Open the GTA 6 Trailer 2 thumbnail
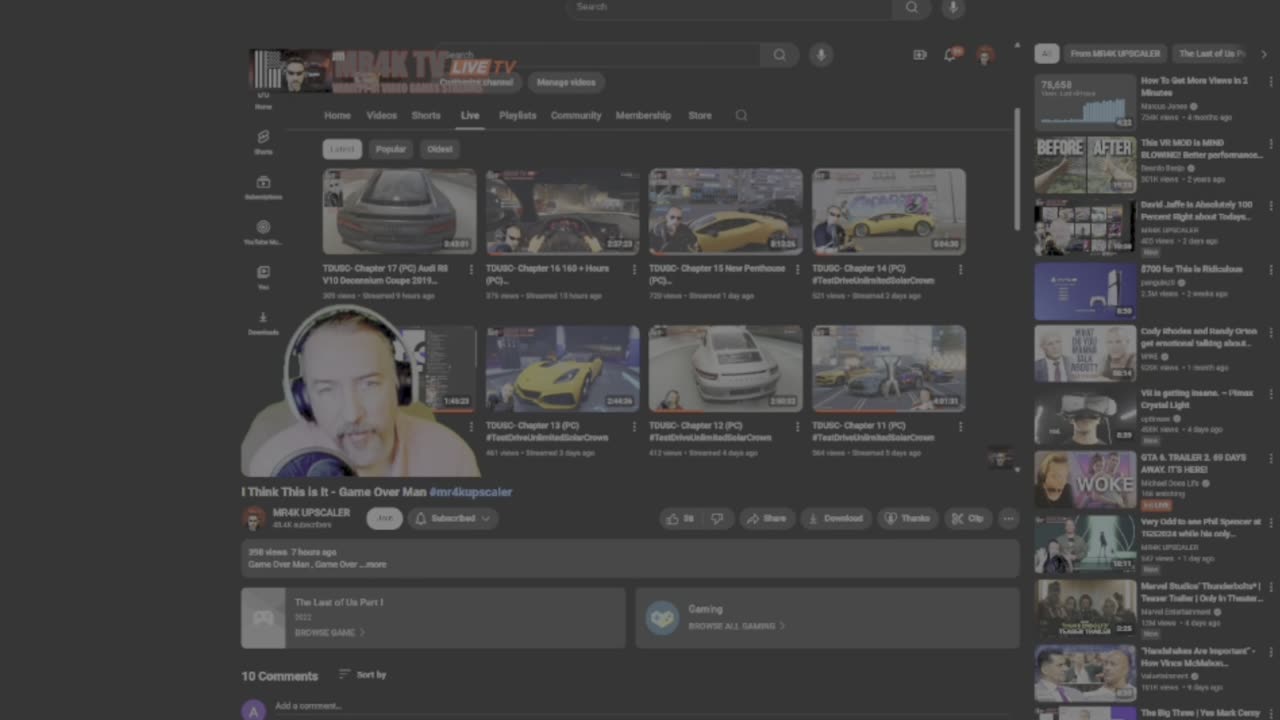This screenshot has height=720, width=1280. [1085, 480]
